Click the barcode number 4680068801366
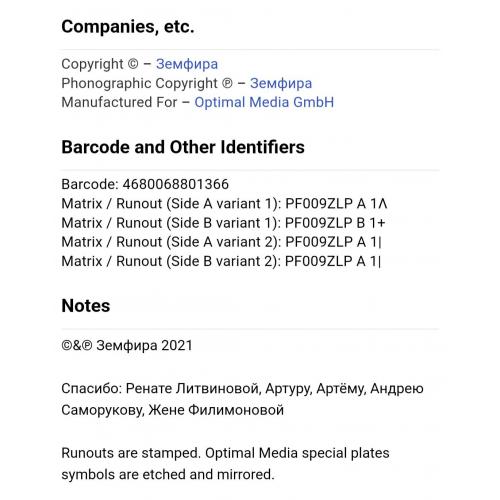 click(x=176, y=184)
